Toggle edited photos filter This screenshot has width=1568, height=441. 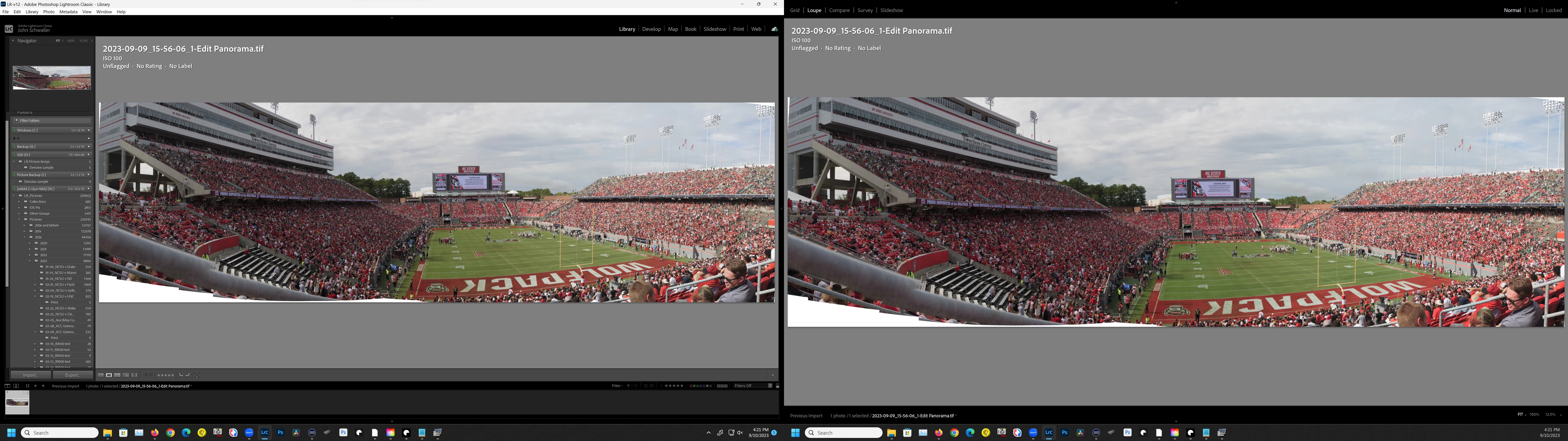[x=646, y=386]
